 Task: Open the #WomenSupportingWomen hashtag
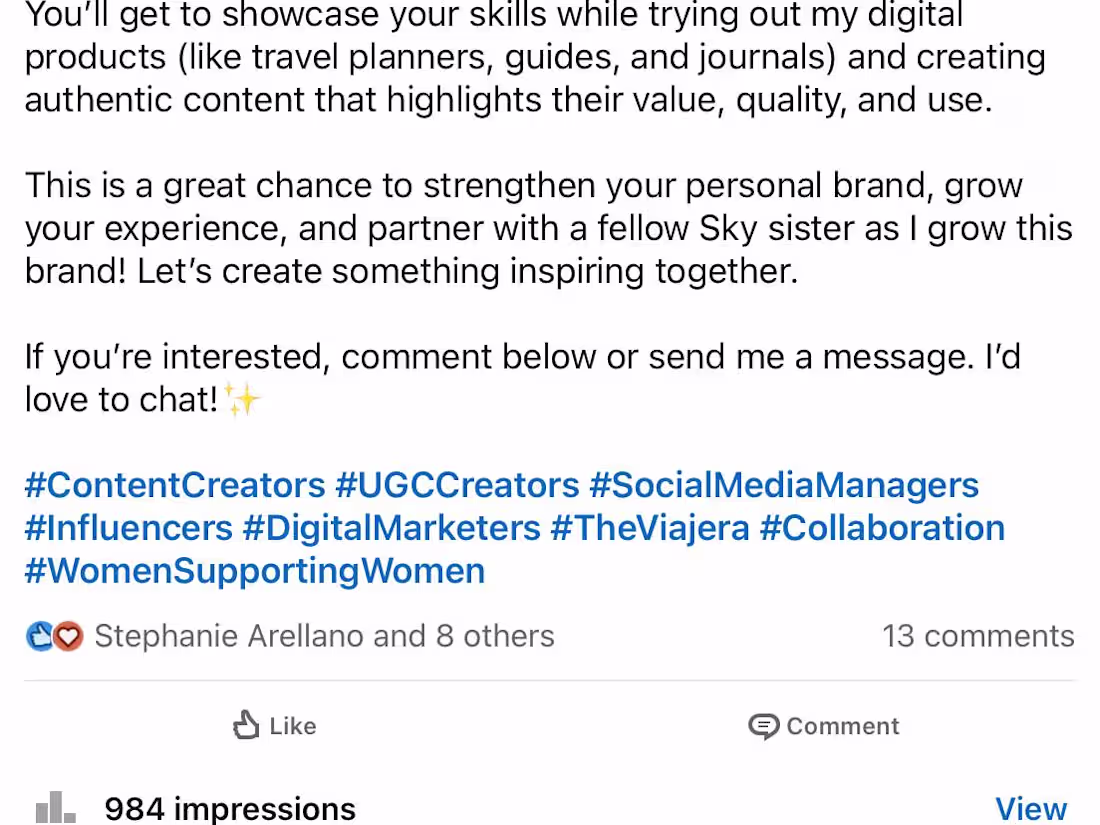(x=253, y=570)
